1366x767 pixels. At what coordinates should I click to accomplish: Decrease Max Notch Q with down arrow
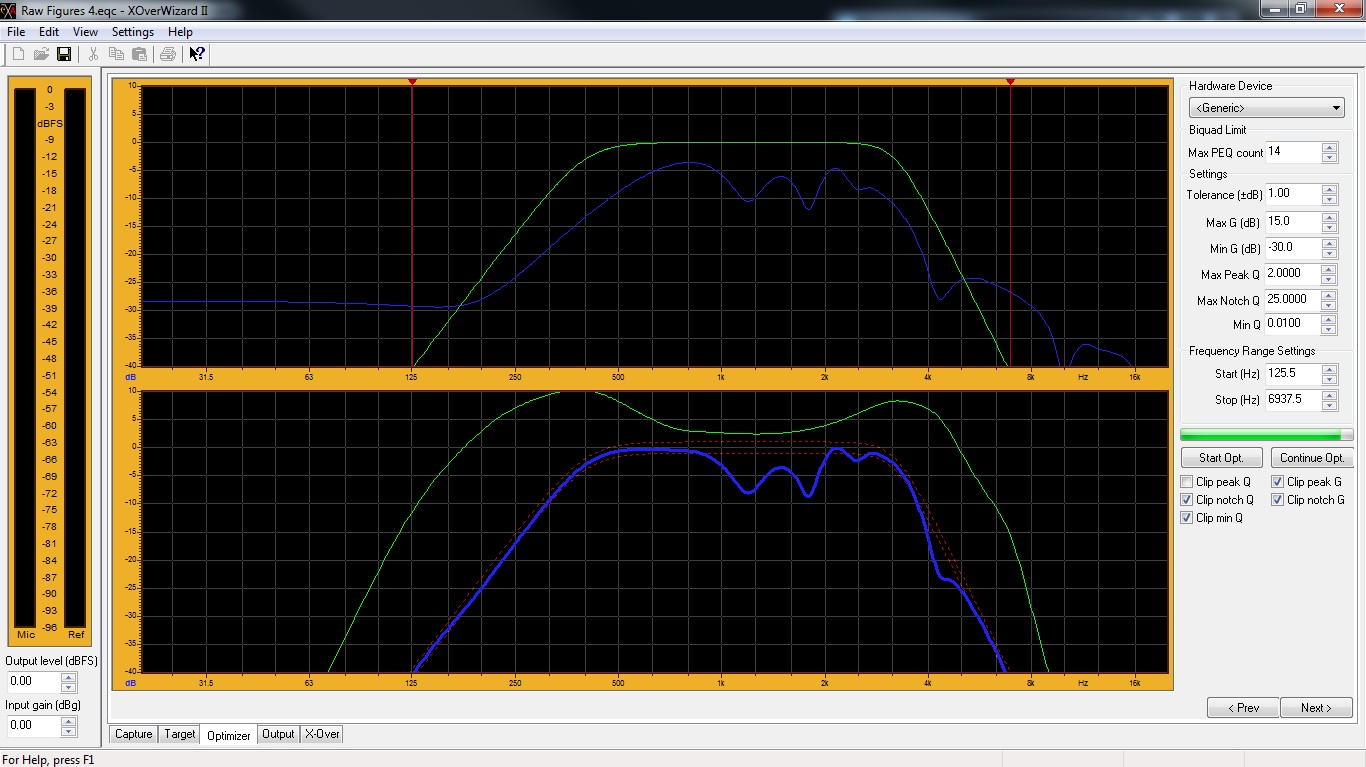pyautogui.click(x=1329, y=305)
